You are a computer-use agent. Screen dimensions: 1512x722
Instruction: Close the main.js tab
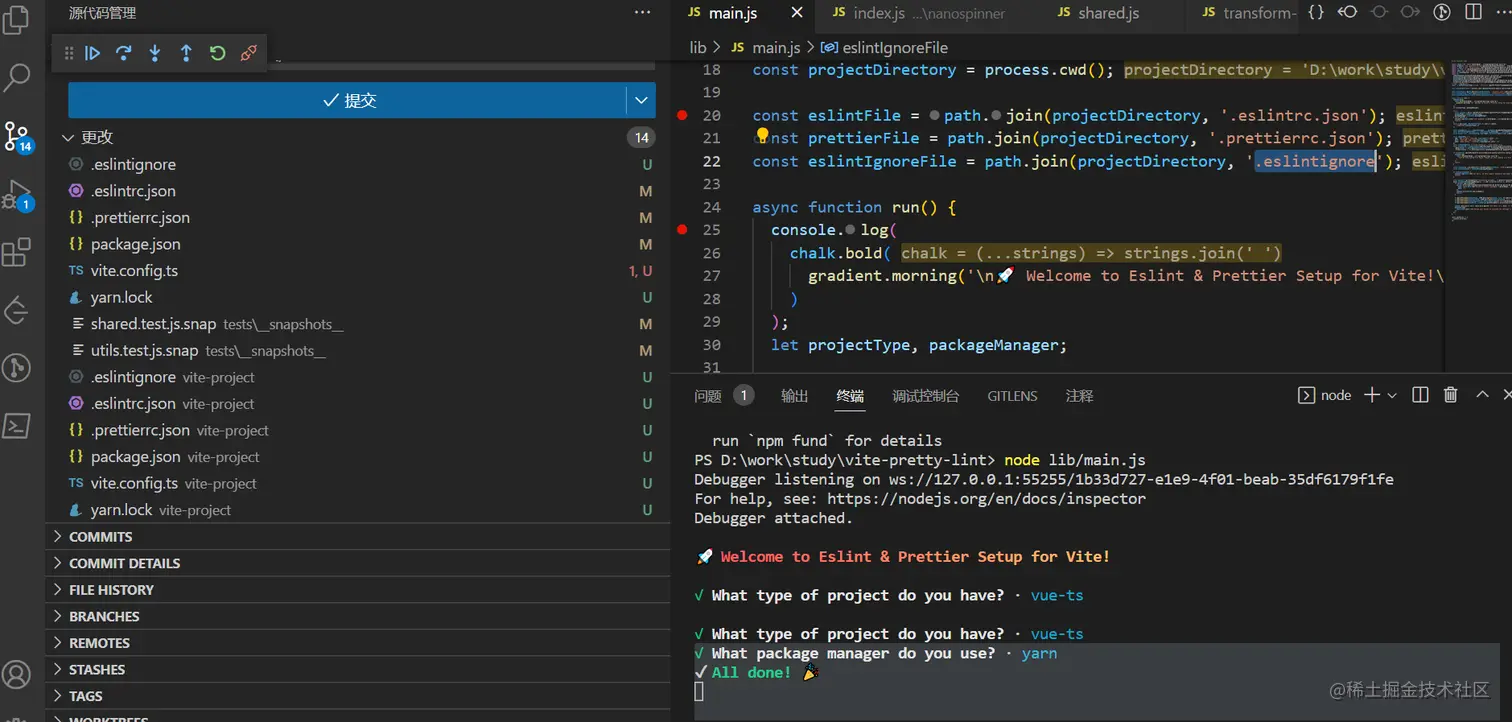[x=797, y=13]
